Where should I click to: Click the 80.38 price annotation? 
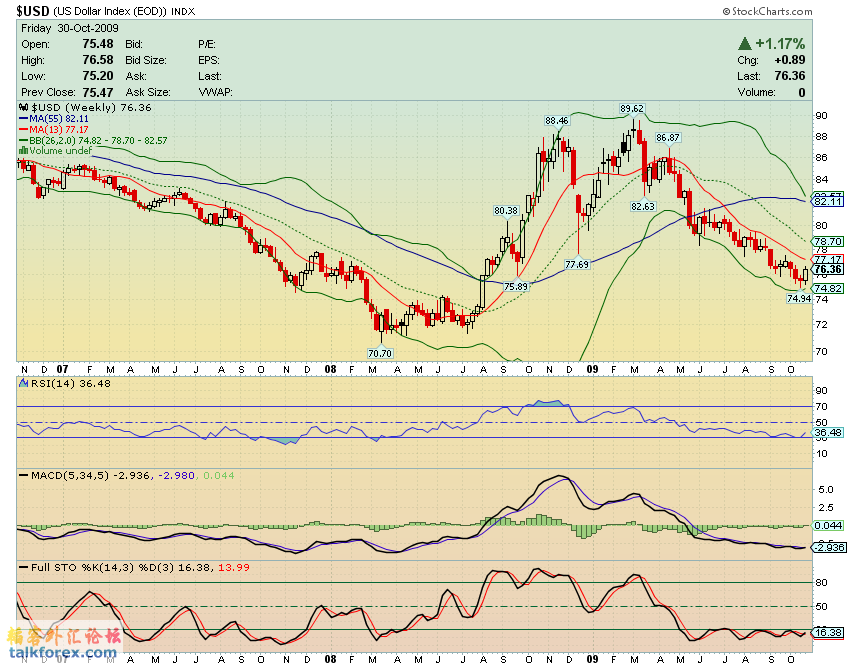[506, 210]
